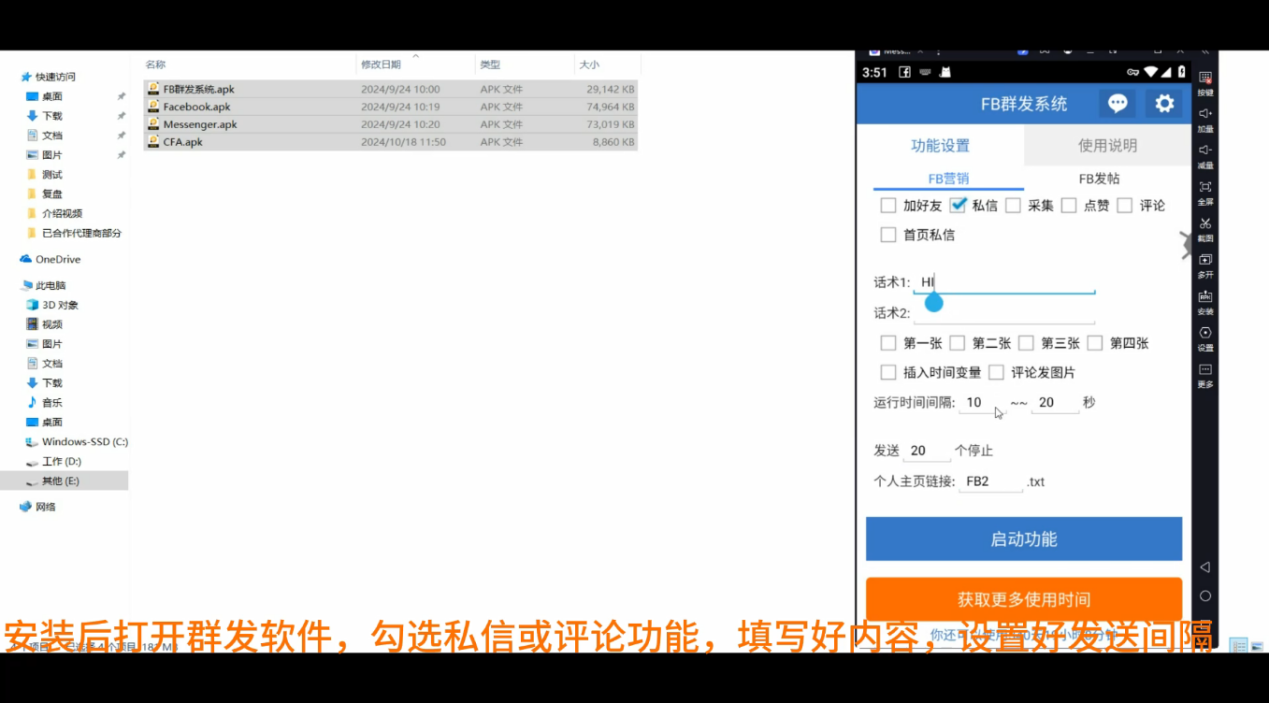Image resolution: width=1269 pixels, height=703 pixels.
Task: Click the OneDrive cloud icon in sidebar
Action: click(x=26, y=259)
